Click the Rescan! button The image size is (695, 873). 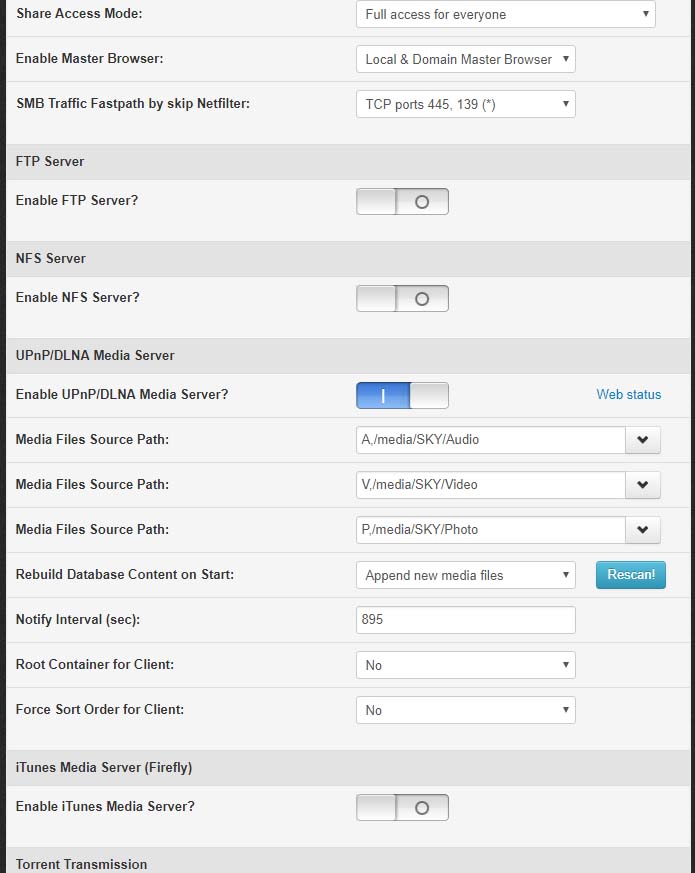[631, 574]
